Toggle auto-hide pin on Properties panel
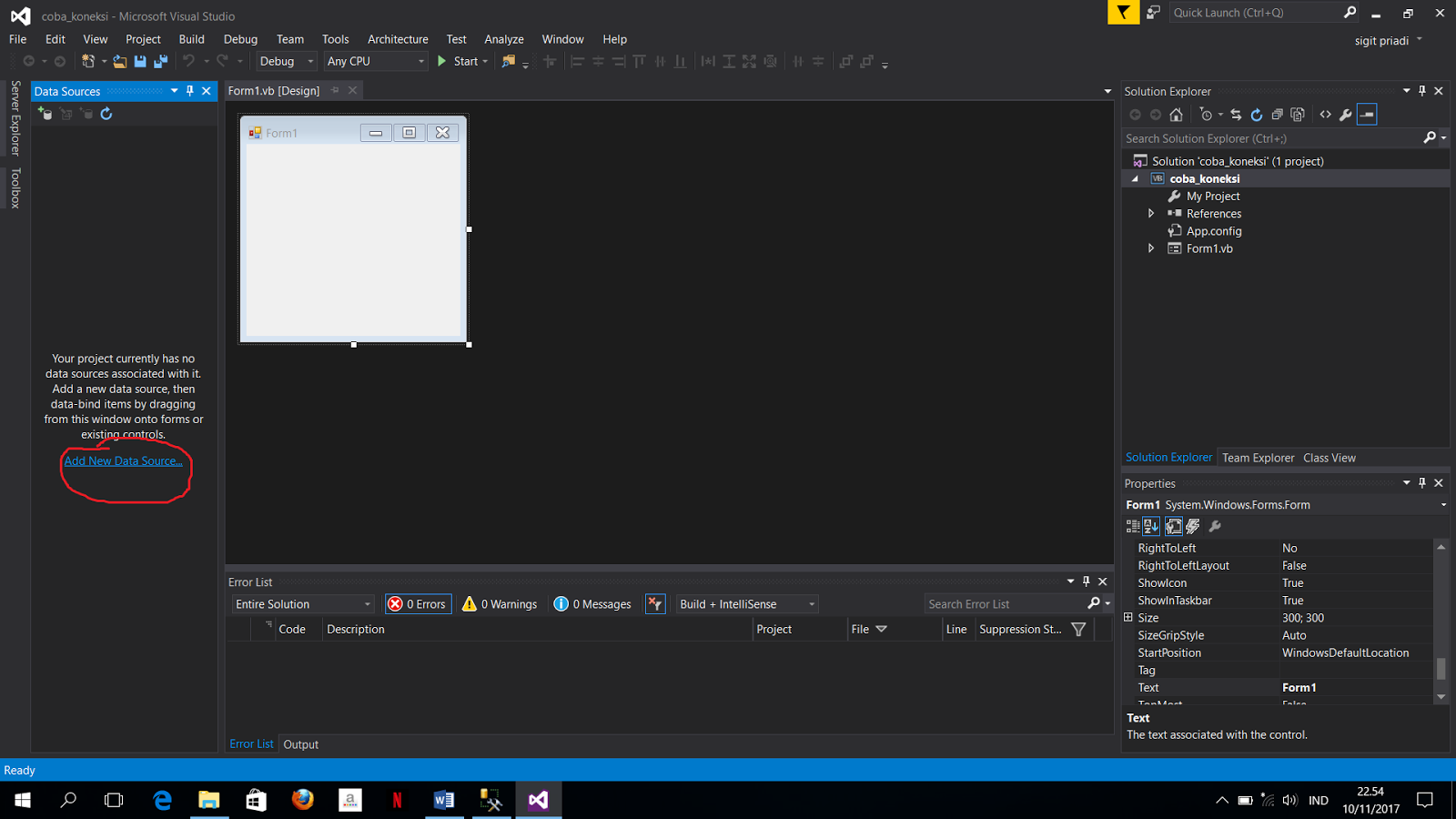 click(1422, 483)
